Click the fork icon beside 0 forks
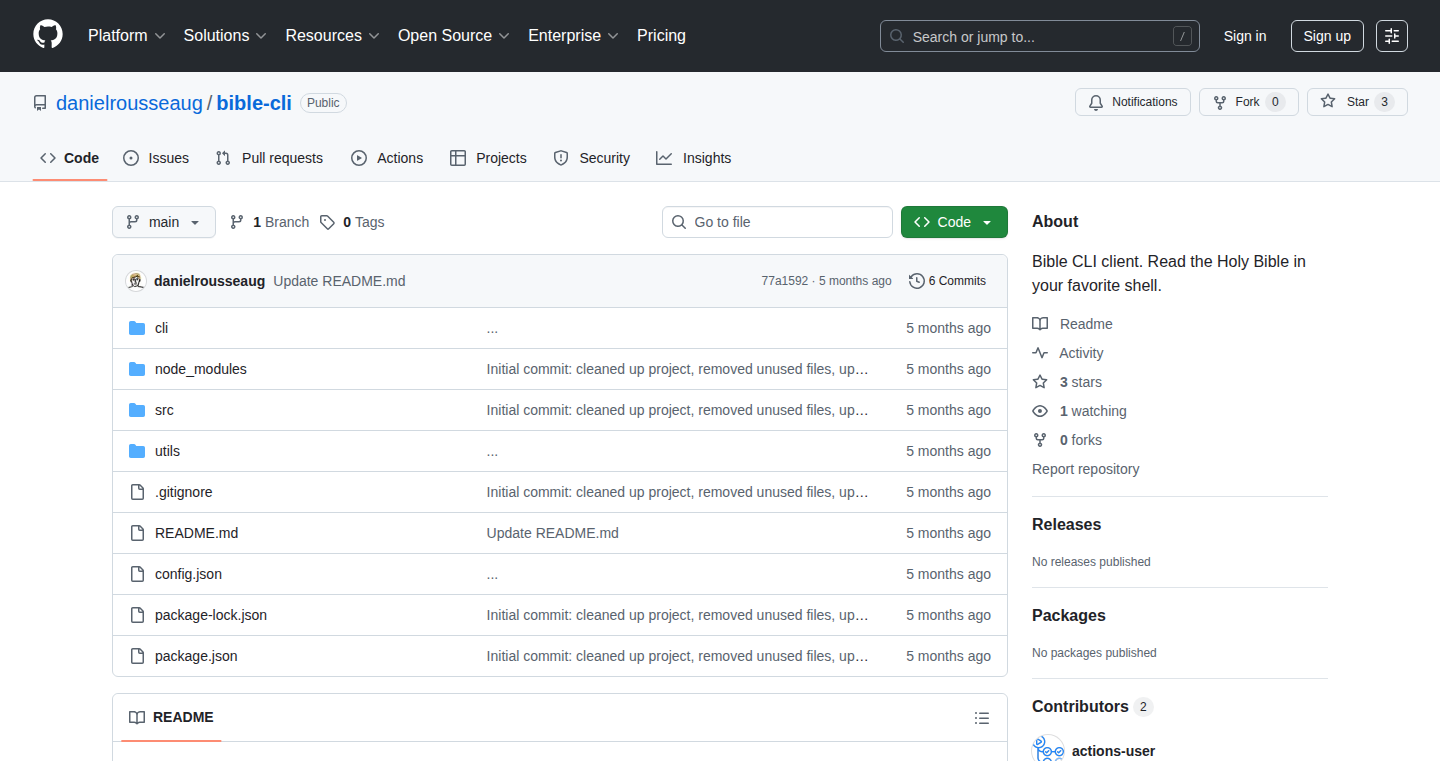The height and width of the screenshot is (761, 1440). coord(1040,440)
